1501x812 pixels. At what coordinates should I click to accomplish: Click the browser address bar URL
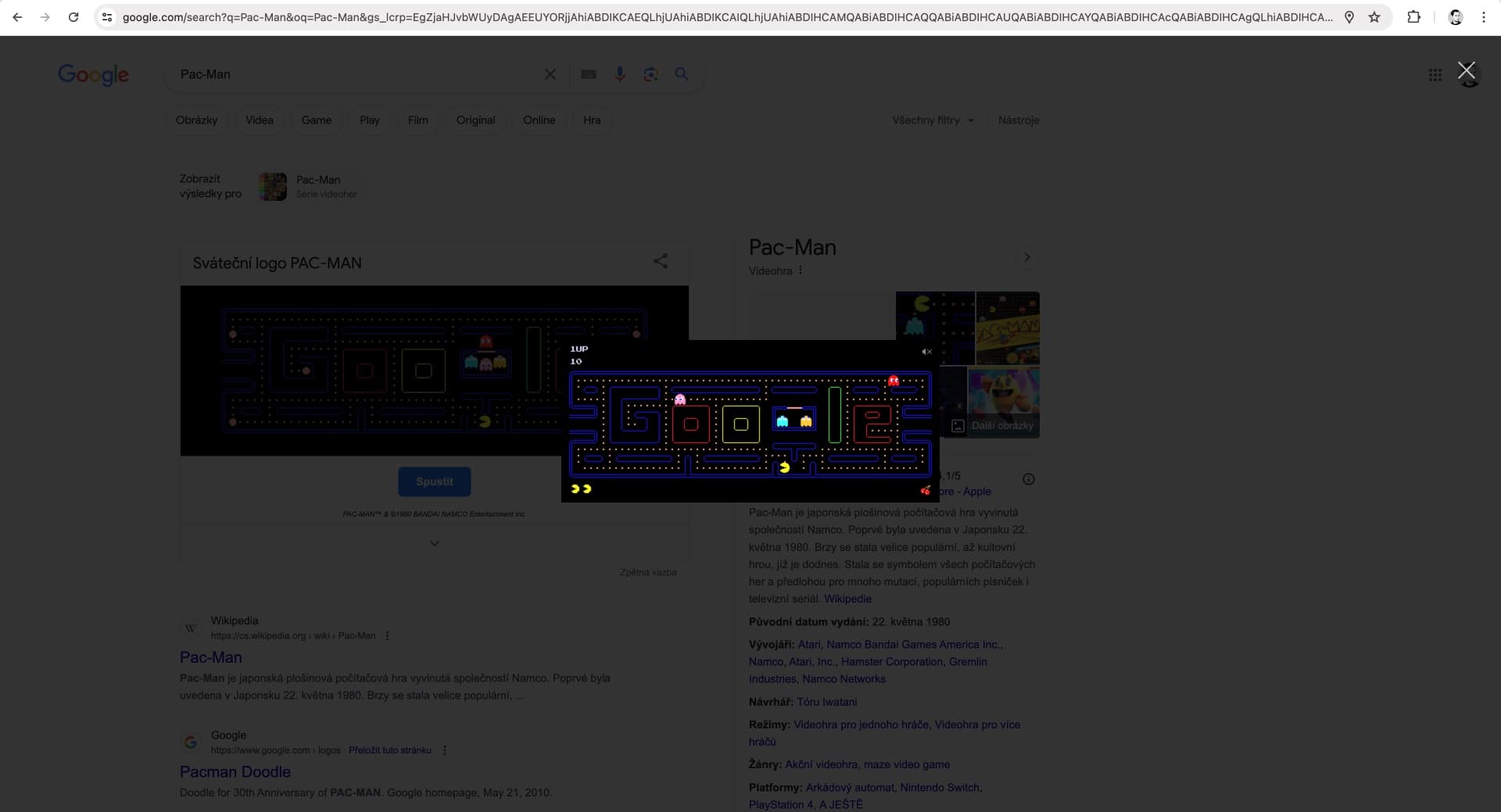(x=727, y=17)
